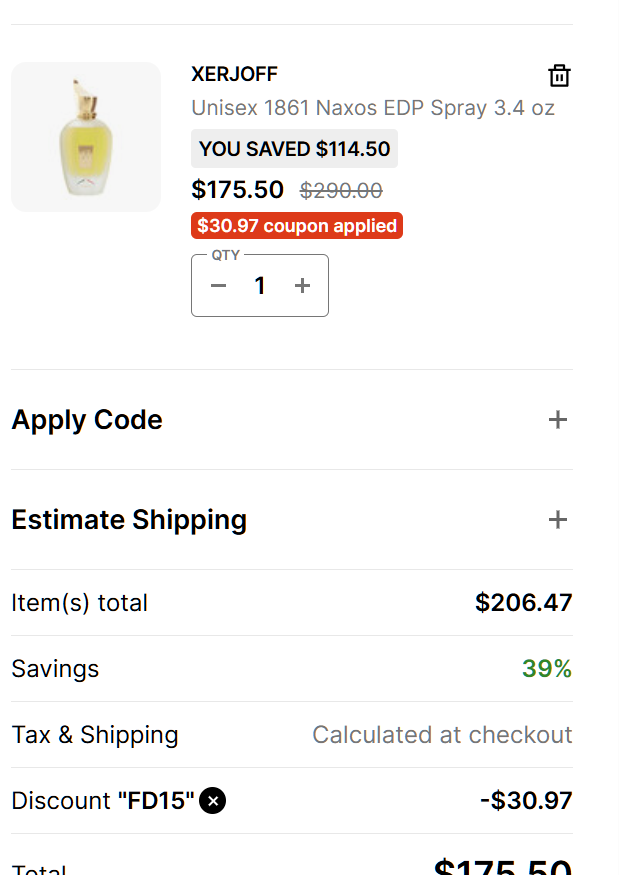
Task: Open Unisex 1861 Naxos EDP Spray link
Action: 372,108
